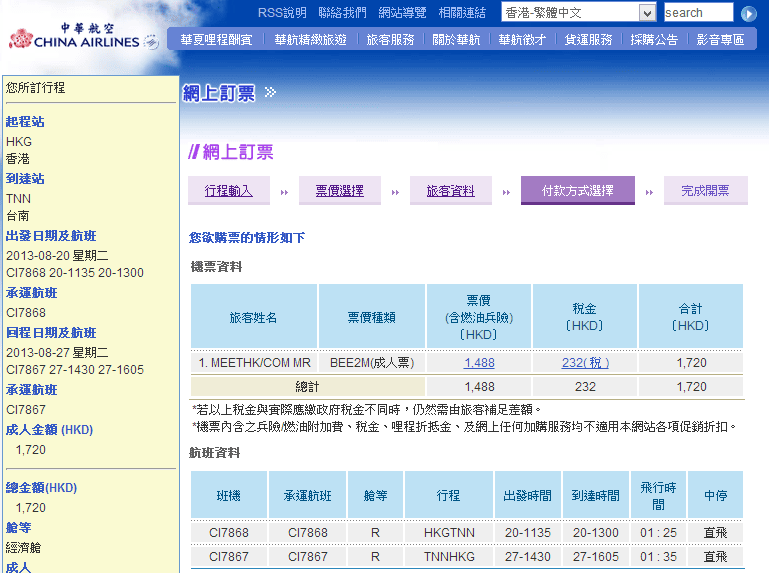The width and height of the screenshot is (769, 573).
Task: Go back to the 行程輸入 step
Action: [x=228, y=191]
